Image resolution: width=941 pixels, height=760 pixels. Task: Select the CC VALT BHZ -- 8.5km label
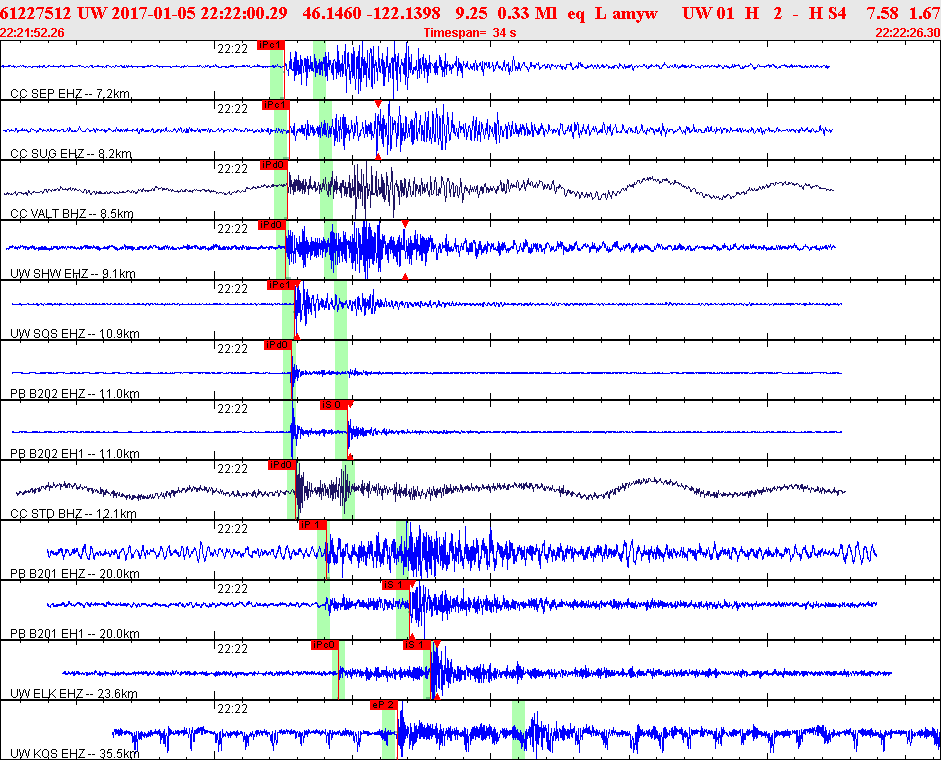click(x=72, y=214)
